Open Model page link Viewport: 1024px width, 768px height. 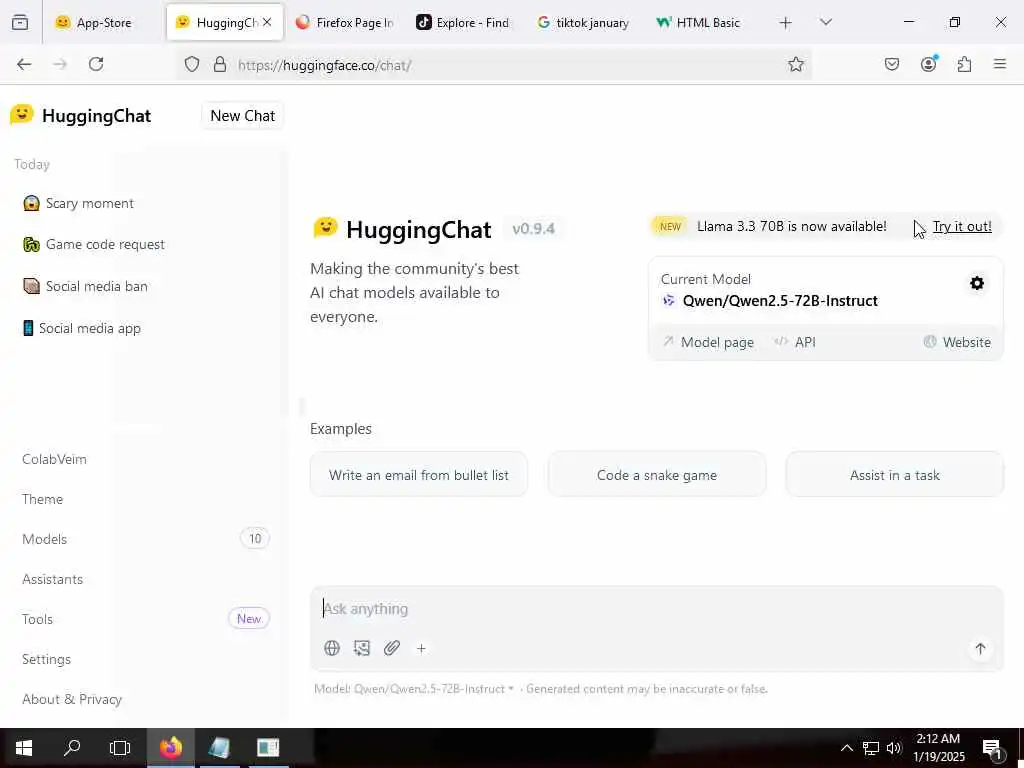tap(709, 342)
